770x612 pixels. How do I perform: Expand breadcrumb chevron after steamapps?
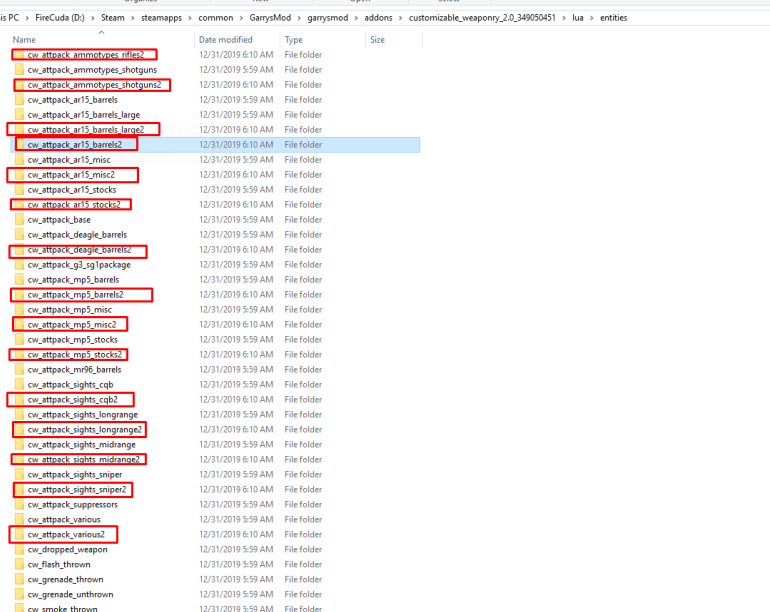pyautogui.click(x=190, y=18)
